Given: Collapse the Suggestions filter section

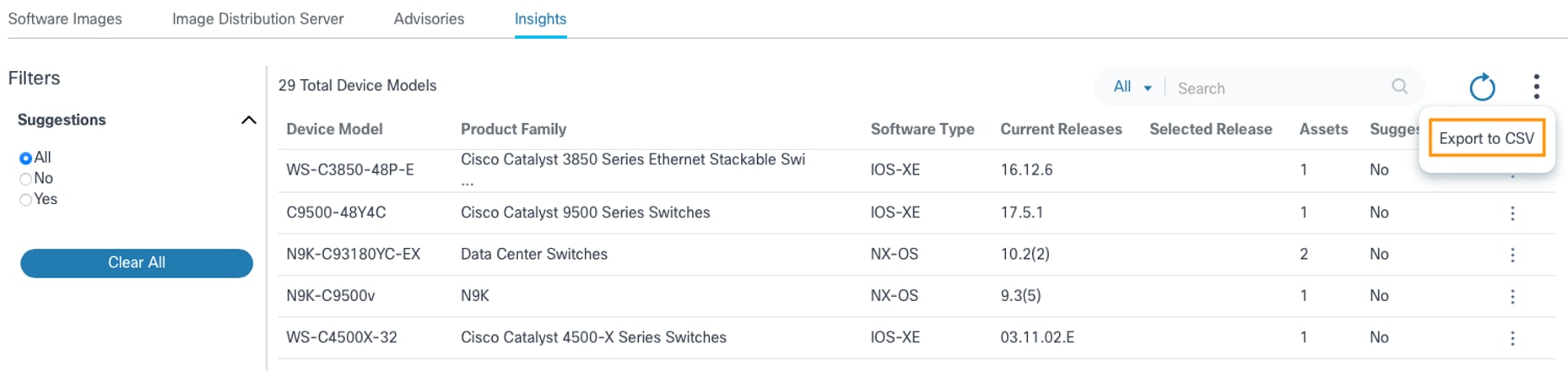Looking at the screenshot, I should (248, 120).
